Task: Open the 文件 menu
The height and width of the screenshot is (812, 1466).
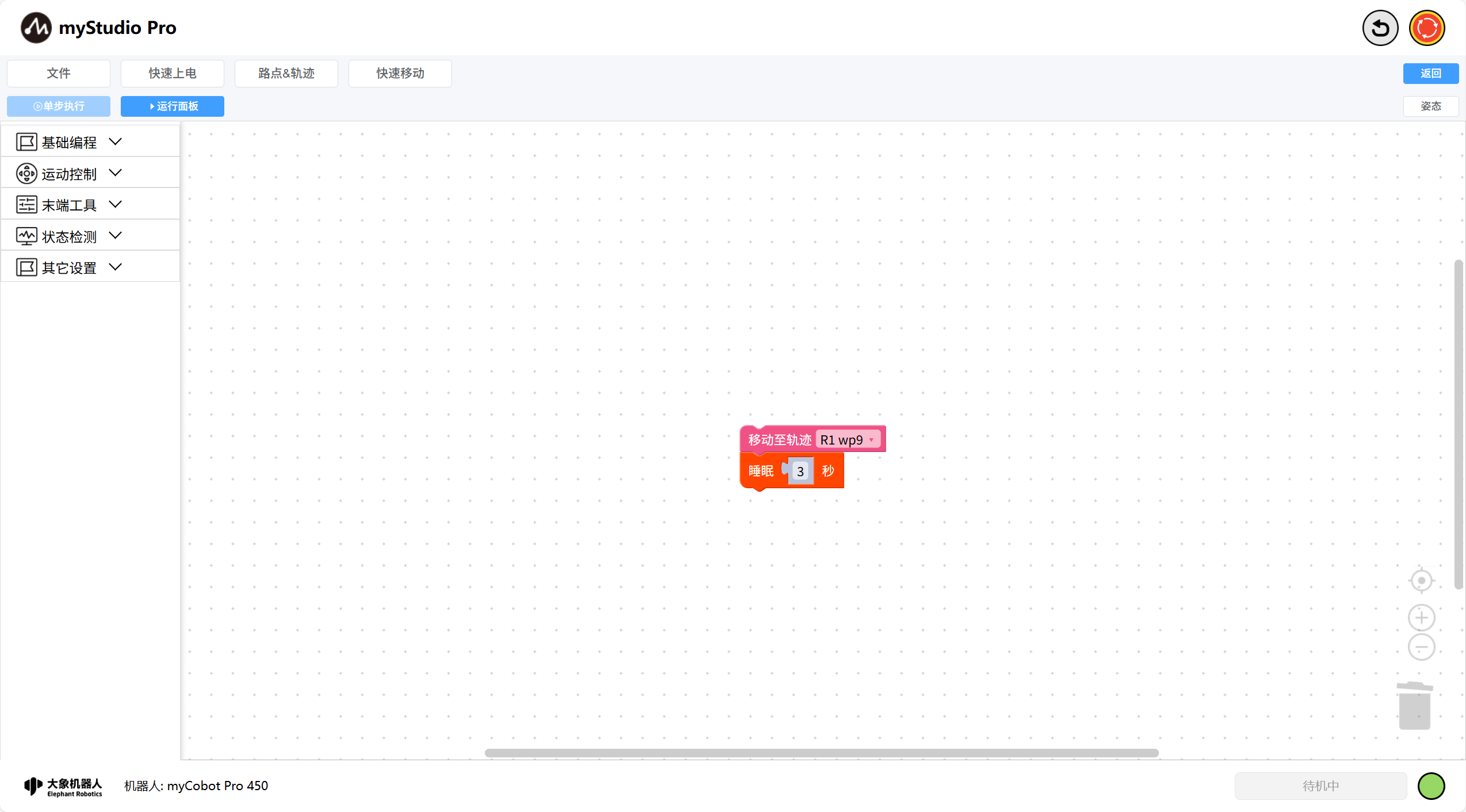Action: pyautogui.click(x=59, y=74)
